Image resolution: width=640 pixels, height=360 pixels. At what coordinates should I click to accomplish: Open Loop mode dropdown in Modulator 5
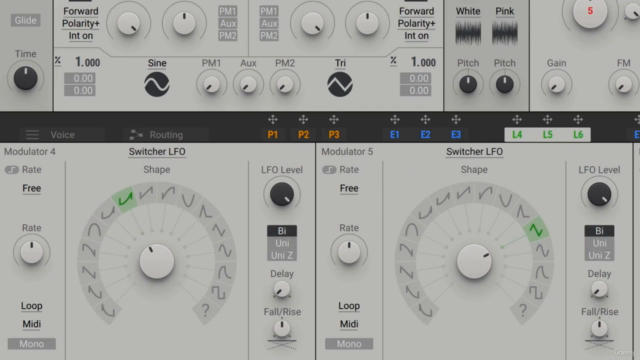[x=349, y=306]
